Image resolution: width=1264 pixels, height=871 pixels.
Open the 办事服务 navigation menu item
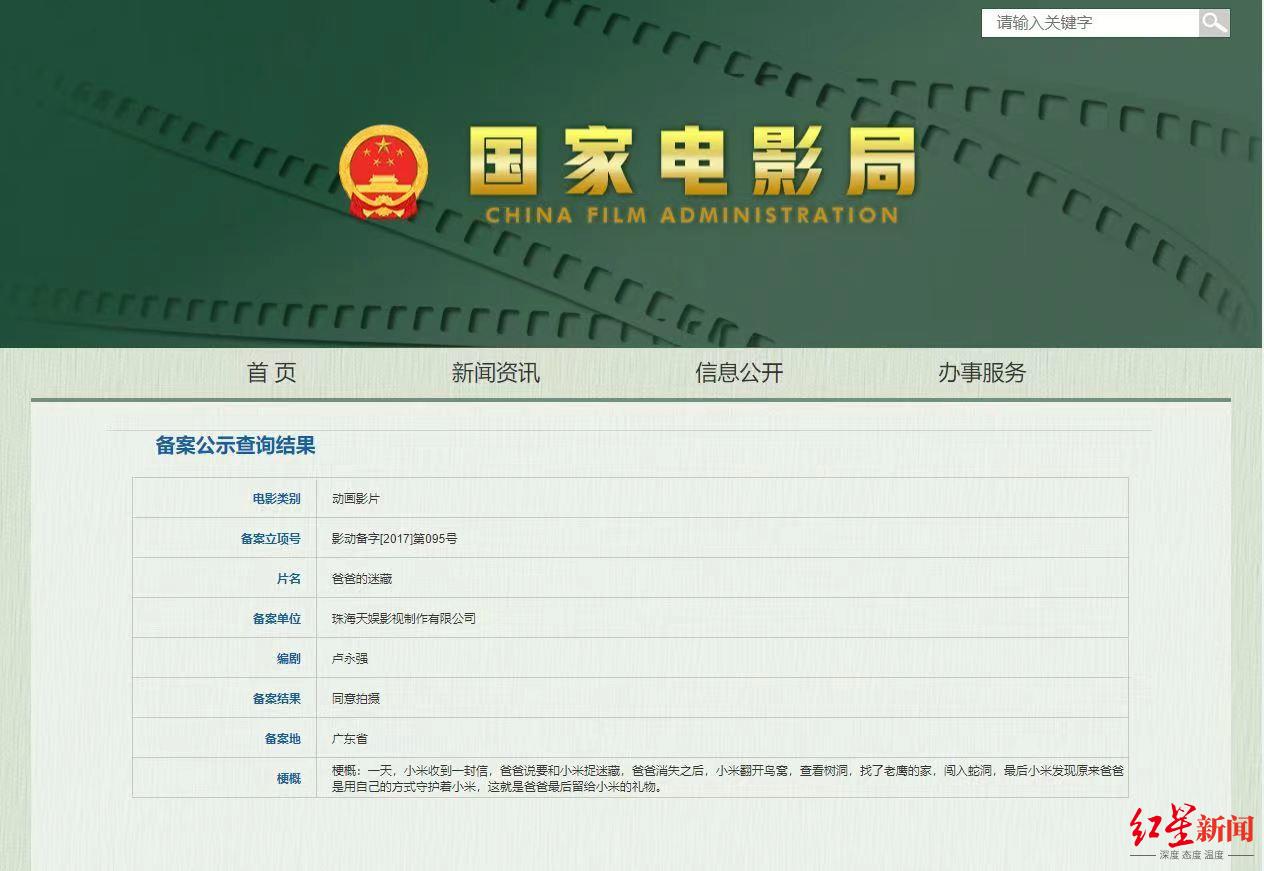point(982,373)
